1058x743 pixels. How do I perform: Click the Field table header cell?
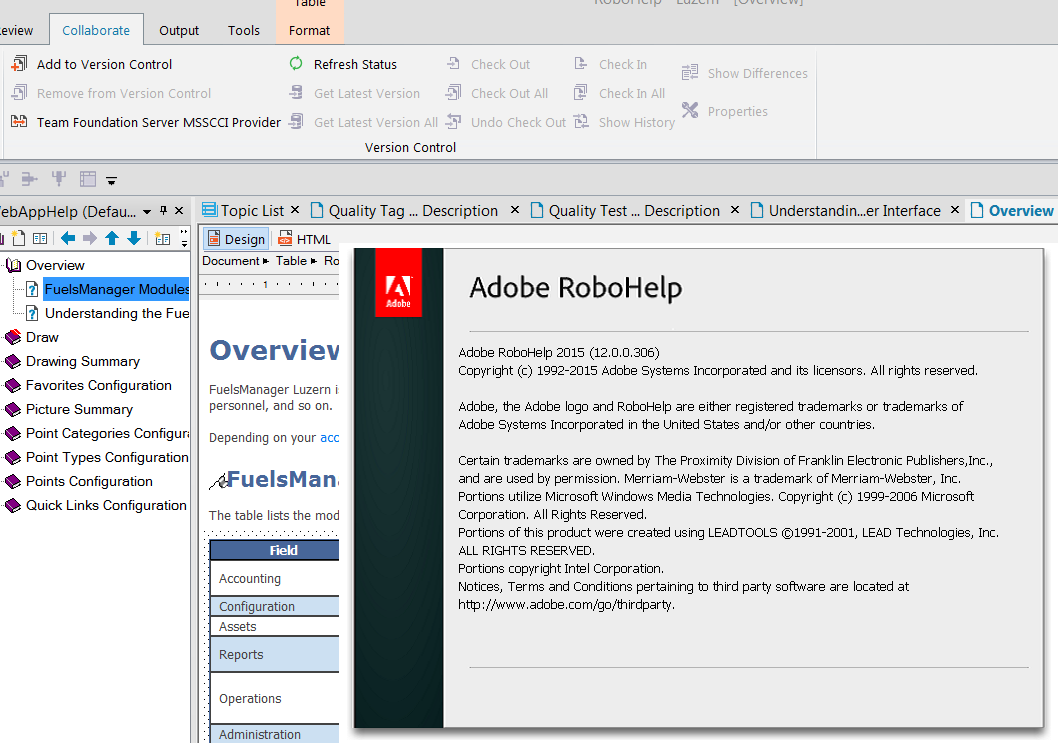[x=275, y=550]
